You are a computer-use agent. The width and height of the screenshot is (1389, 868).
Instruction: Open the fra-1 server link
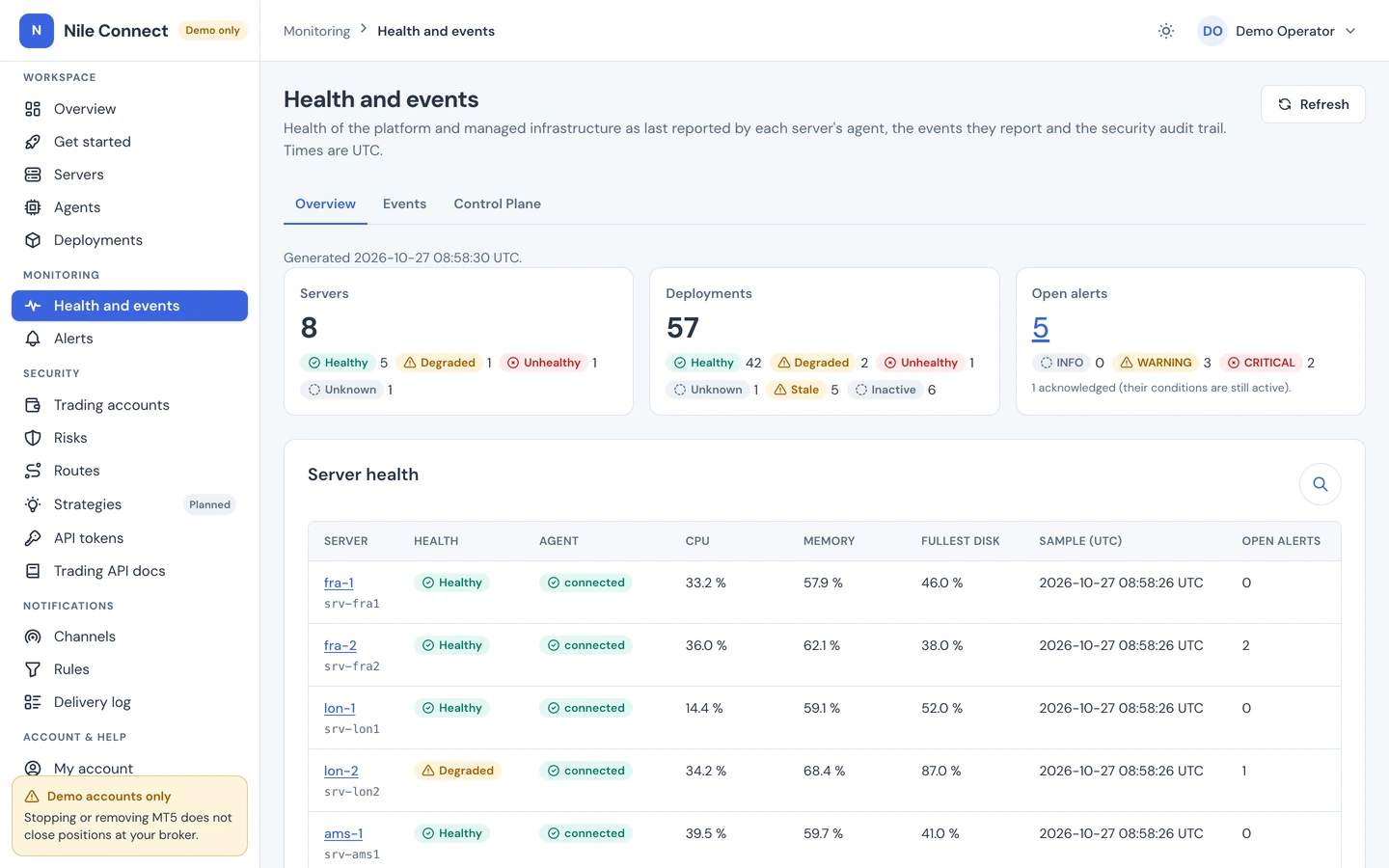(x=339, y=583)
